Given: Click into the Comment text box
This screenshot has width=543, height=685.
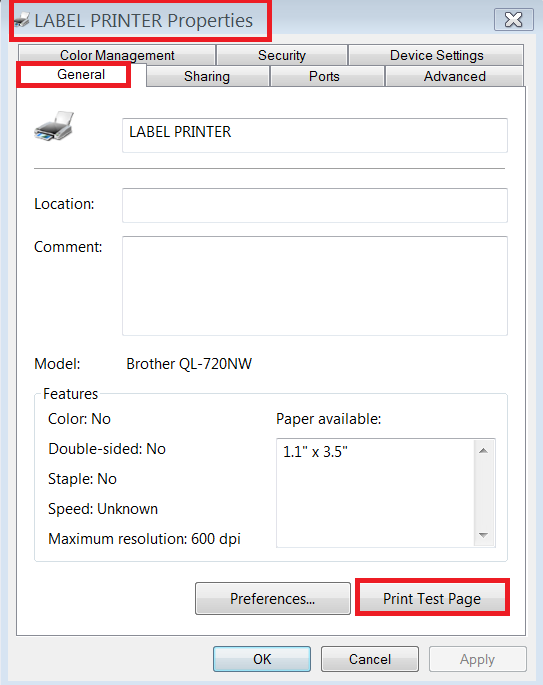Looking at the screenshot, I should pyautogui.click(x=315, y=286).
